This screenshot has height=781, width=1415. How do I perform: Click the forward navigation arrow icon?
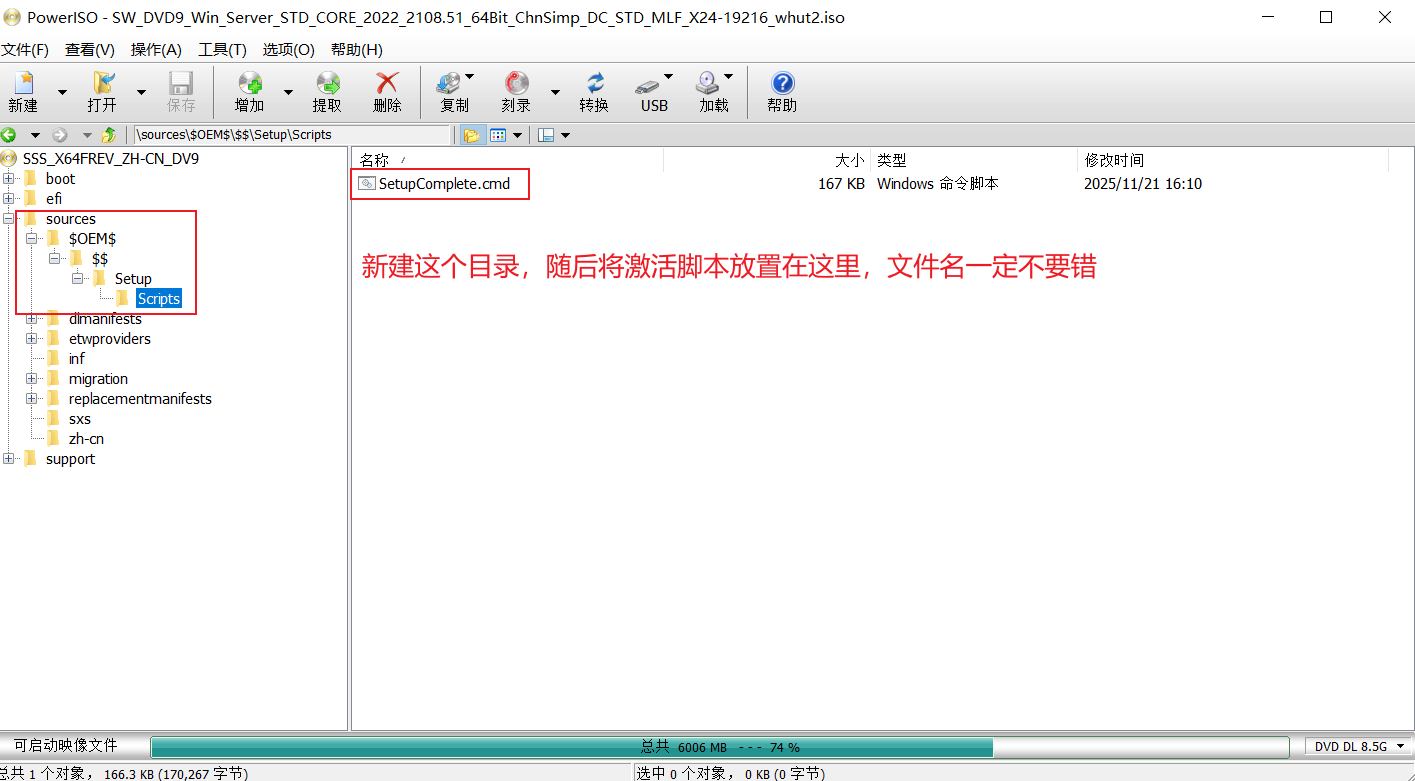[x=60, y=135]
